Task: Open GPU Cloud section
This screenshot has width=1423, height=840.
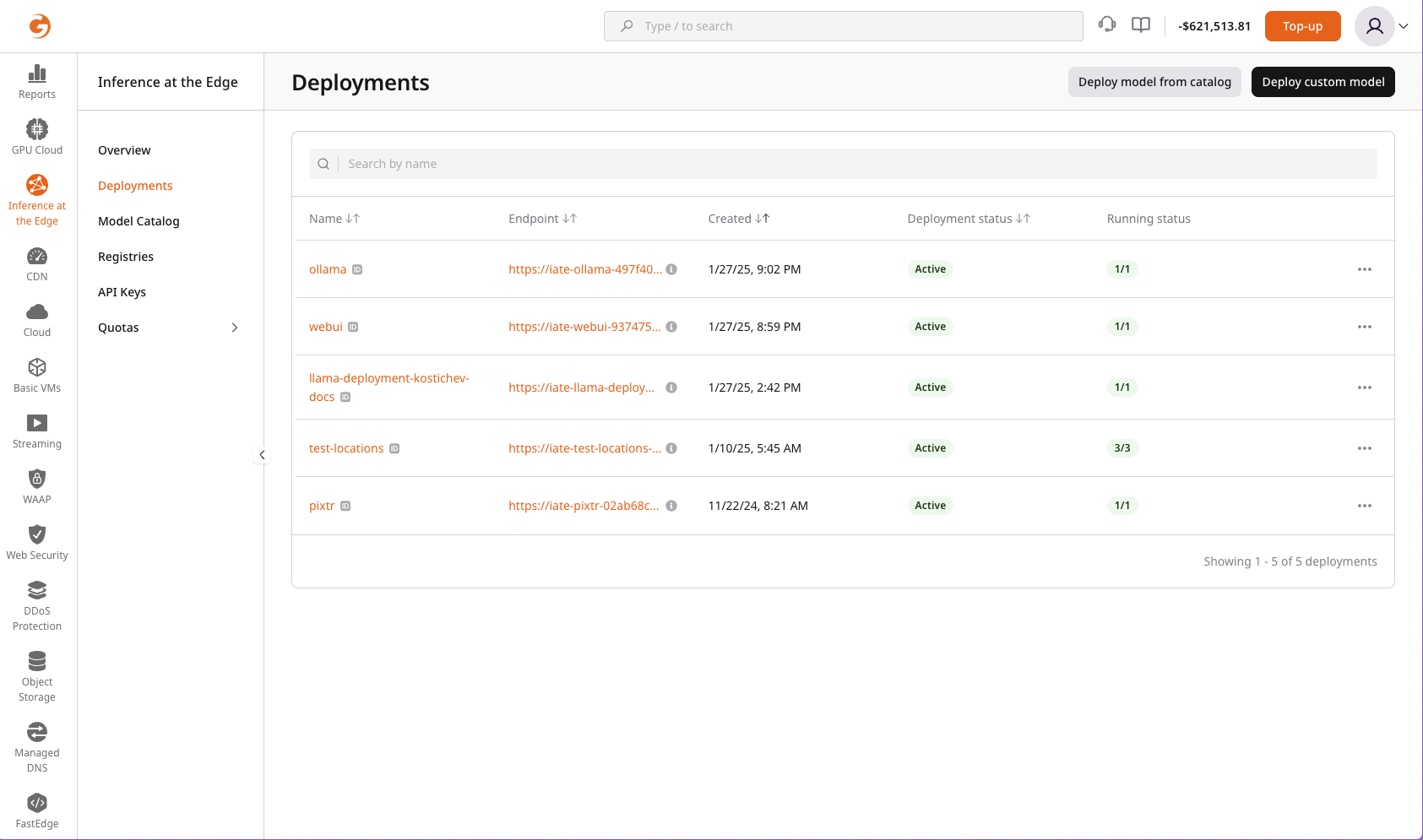Action: (37, 138)
